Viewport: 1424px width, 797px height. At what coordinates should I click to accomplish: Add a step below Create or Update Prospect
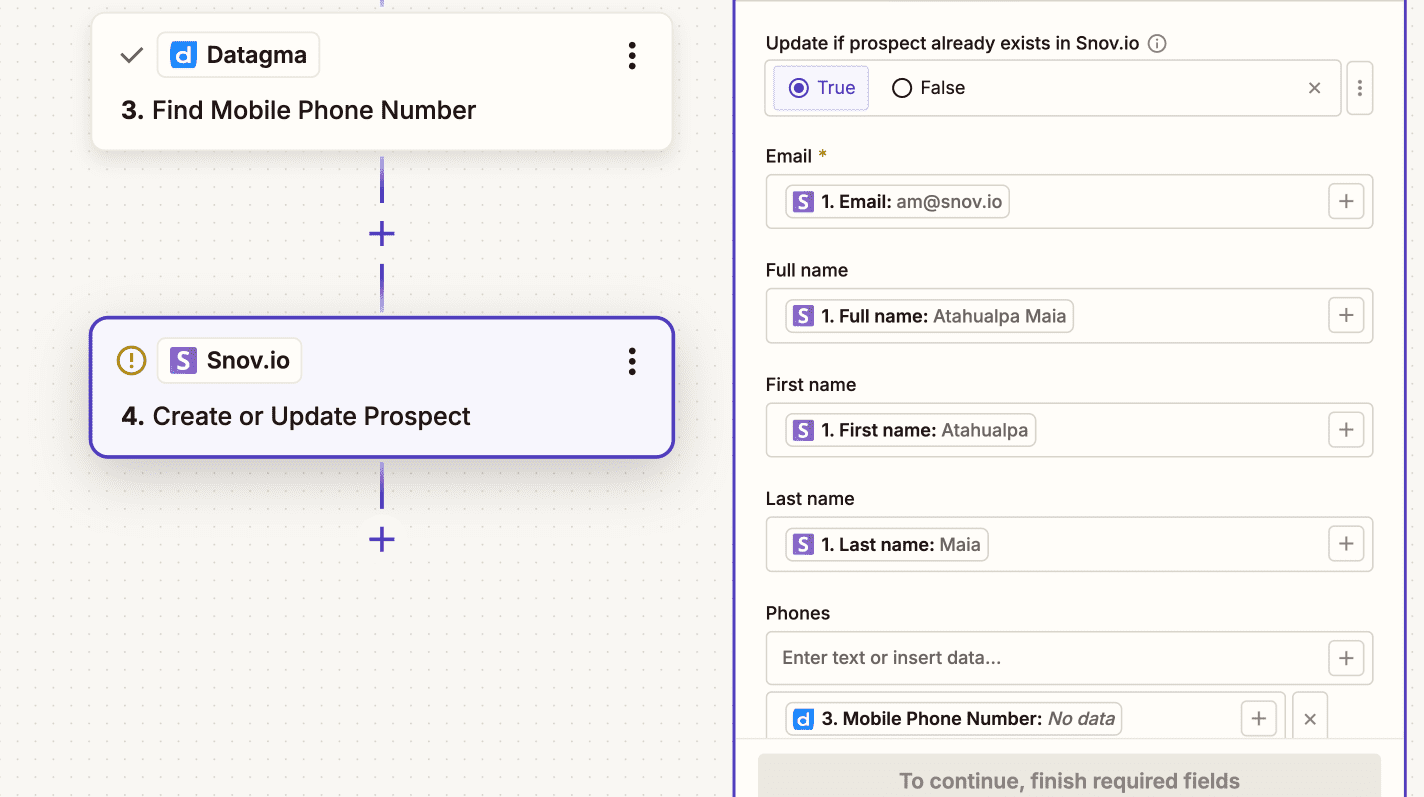(381, 540)
